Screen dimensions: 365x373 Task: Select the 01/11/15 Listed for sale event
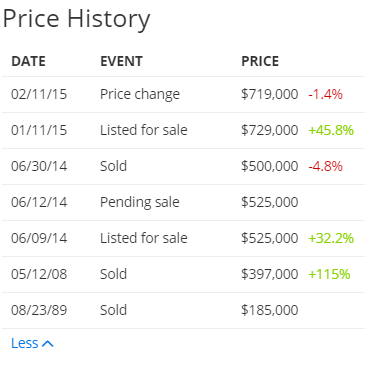(x=144, y=130)
